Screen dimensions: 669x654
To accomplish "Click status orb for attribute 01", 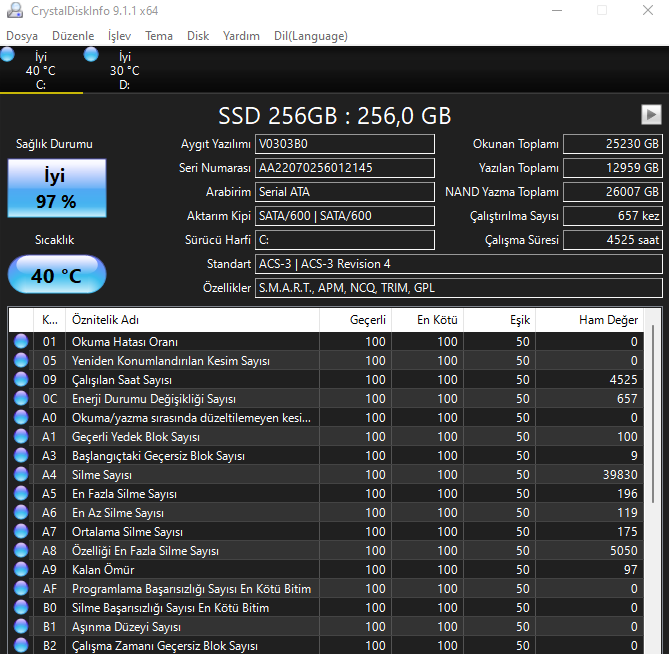I will 21,341.
